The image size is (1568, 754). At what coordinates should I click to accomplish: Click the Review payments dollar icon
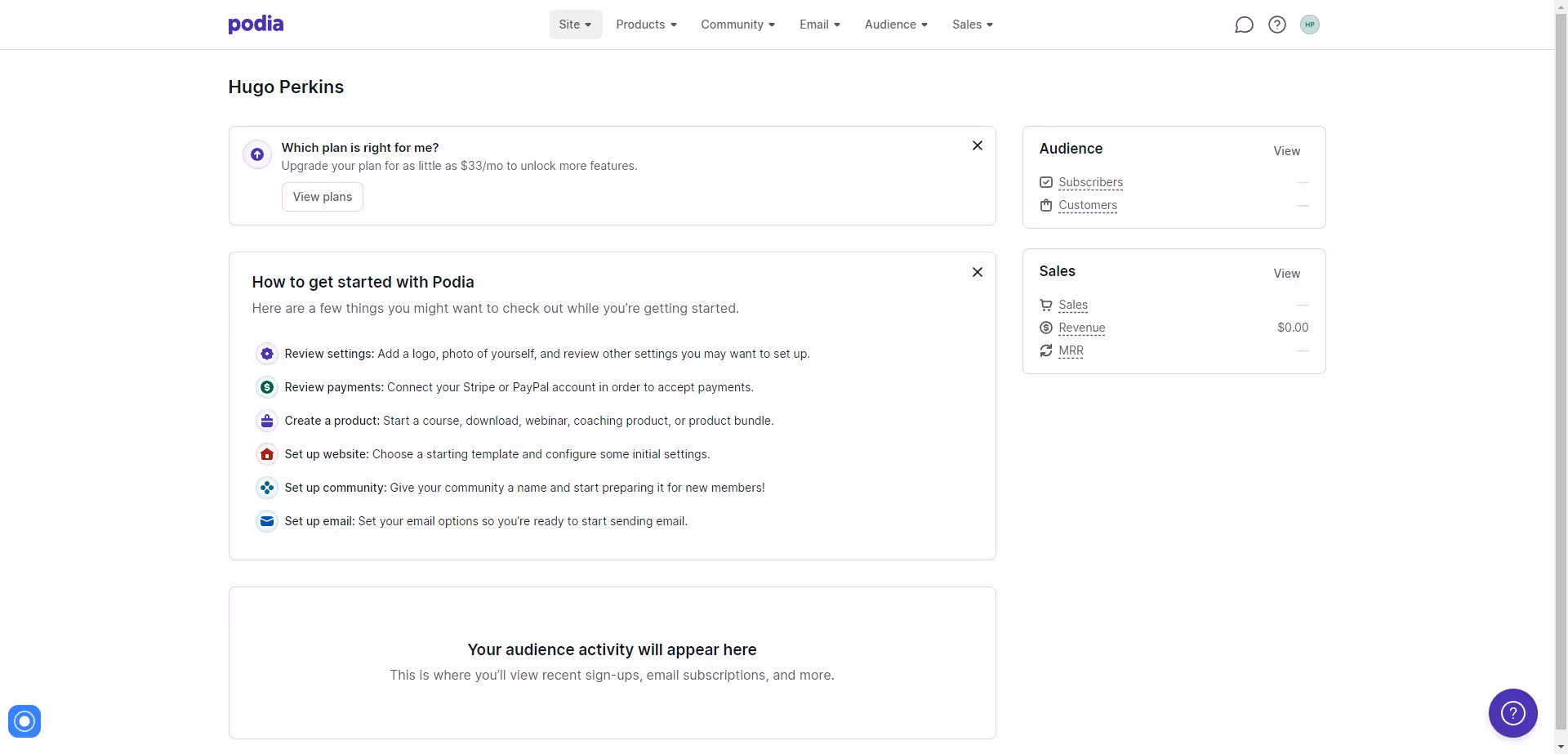click(267, 387)
